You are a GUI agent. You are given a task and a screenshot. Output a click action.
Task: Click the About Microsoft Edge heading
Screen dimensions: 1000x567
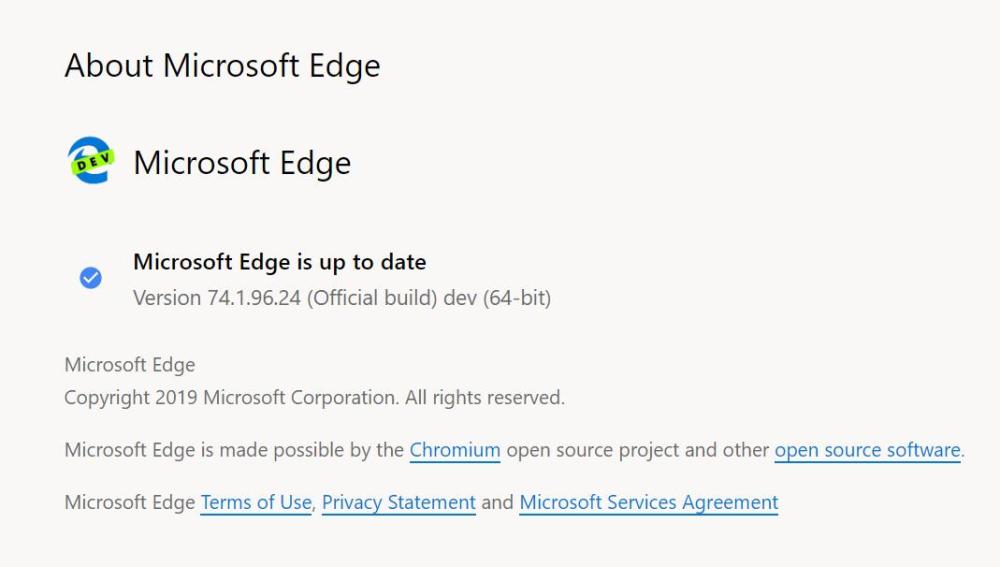tap(222, 66)
